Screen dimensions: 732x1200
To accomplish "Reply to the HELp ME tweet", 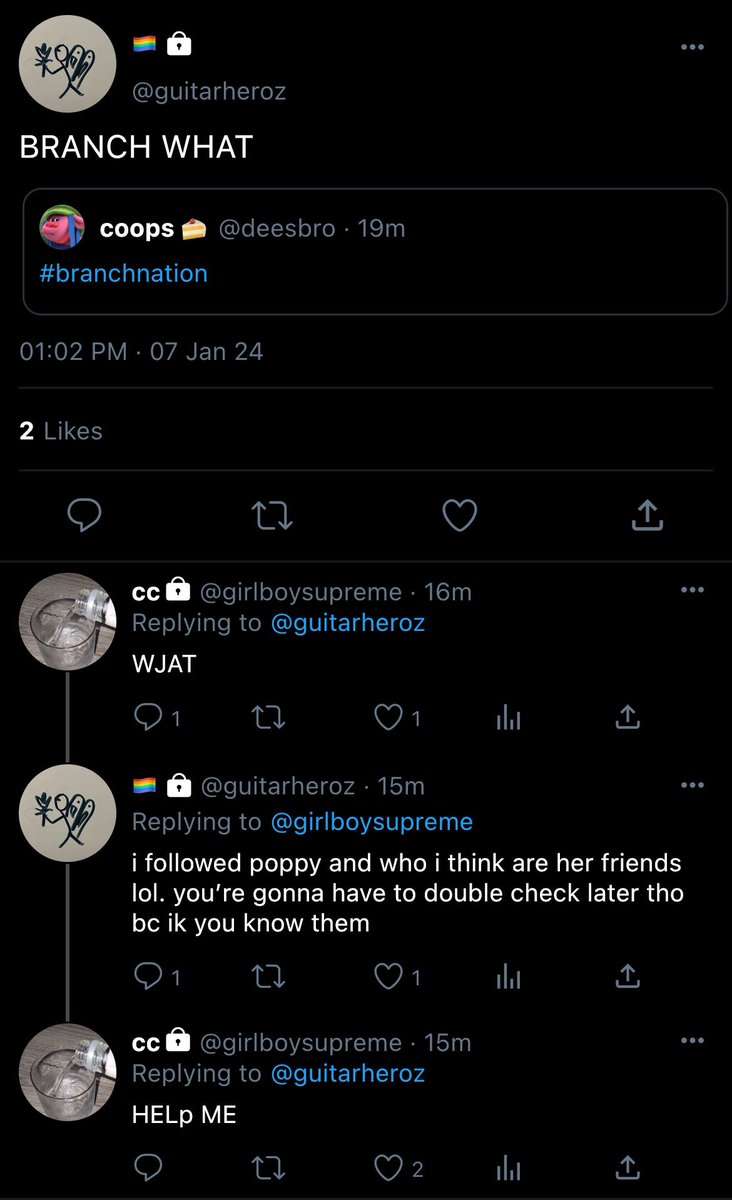I will point(148,1167).
